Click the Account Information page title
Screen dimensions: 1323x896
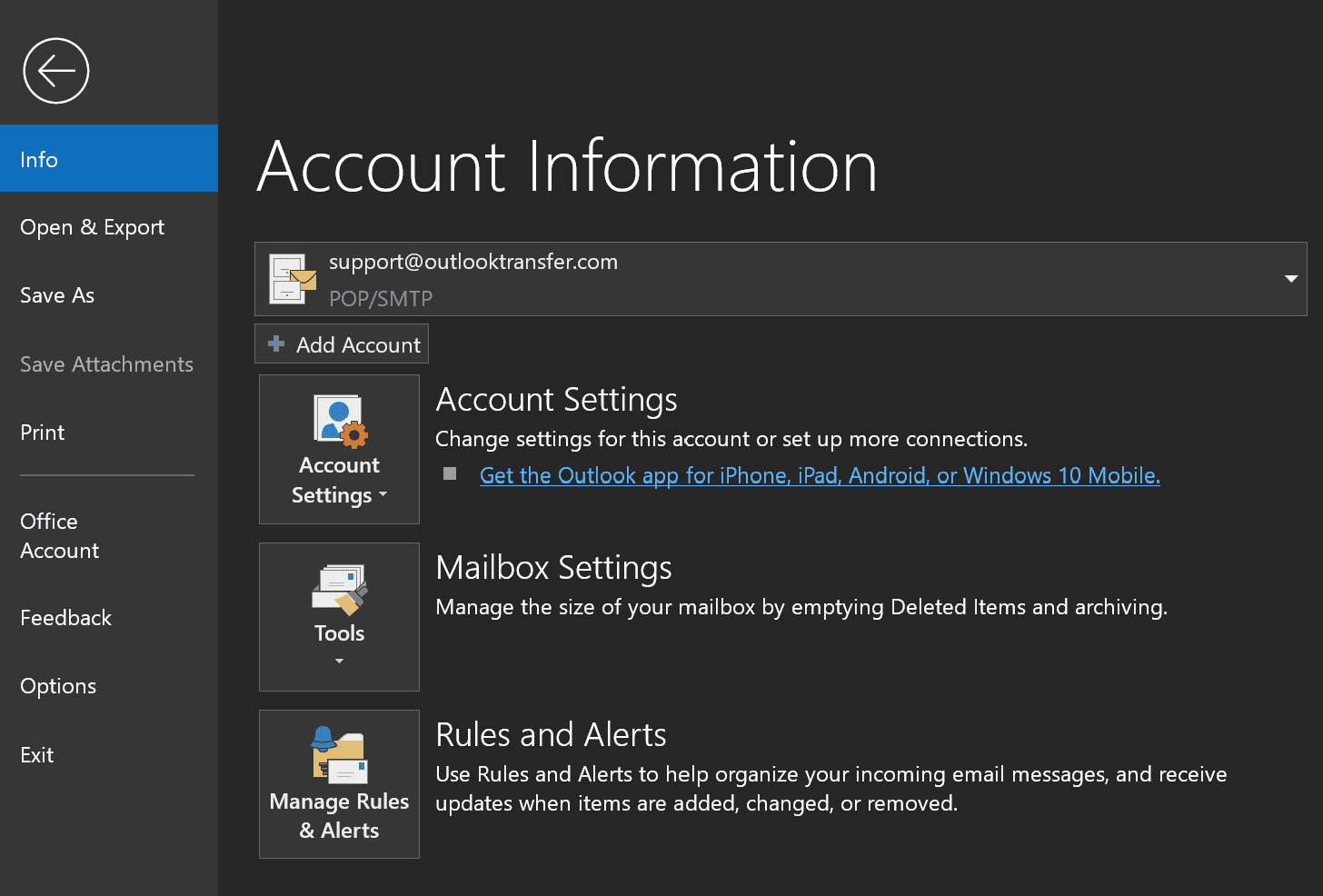[568, 166]
